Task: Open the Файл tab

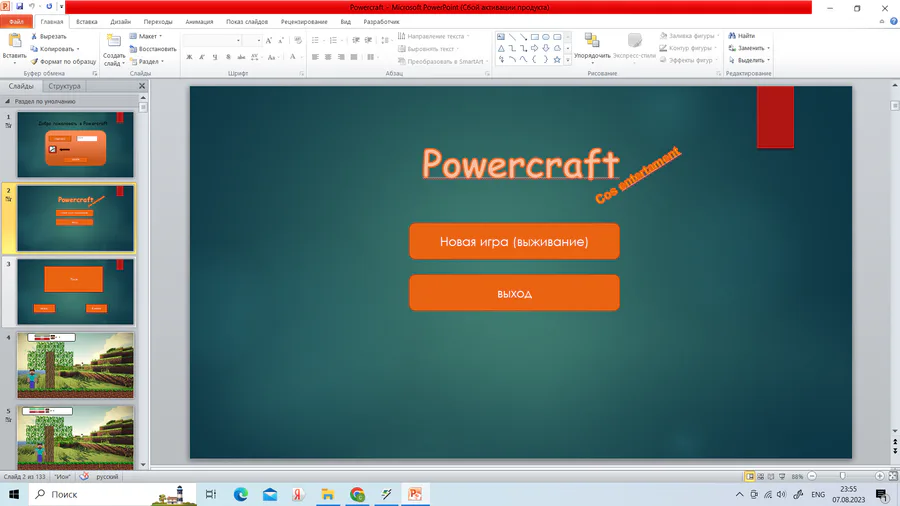Action: click(17, 22)
